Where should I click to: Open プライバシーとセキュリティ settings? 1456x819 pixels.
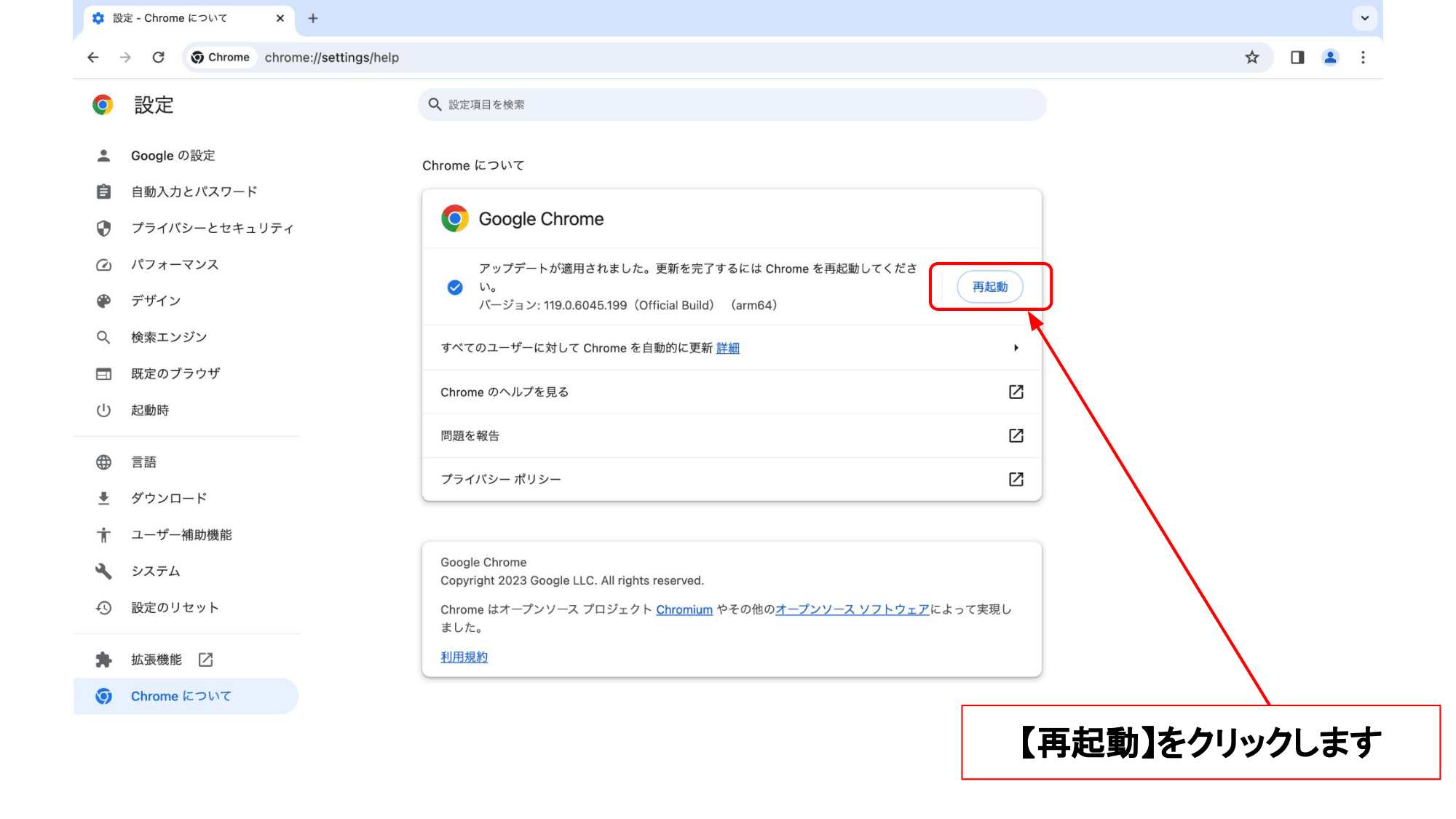point(212,228)
